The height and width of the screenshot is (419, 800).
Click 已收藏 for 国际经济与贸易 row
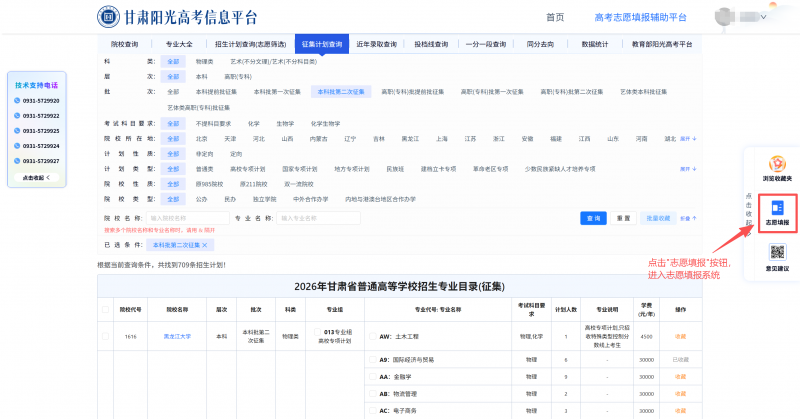pos(681,360)
